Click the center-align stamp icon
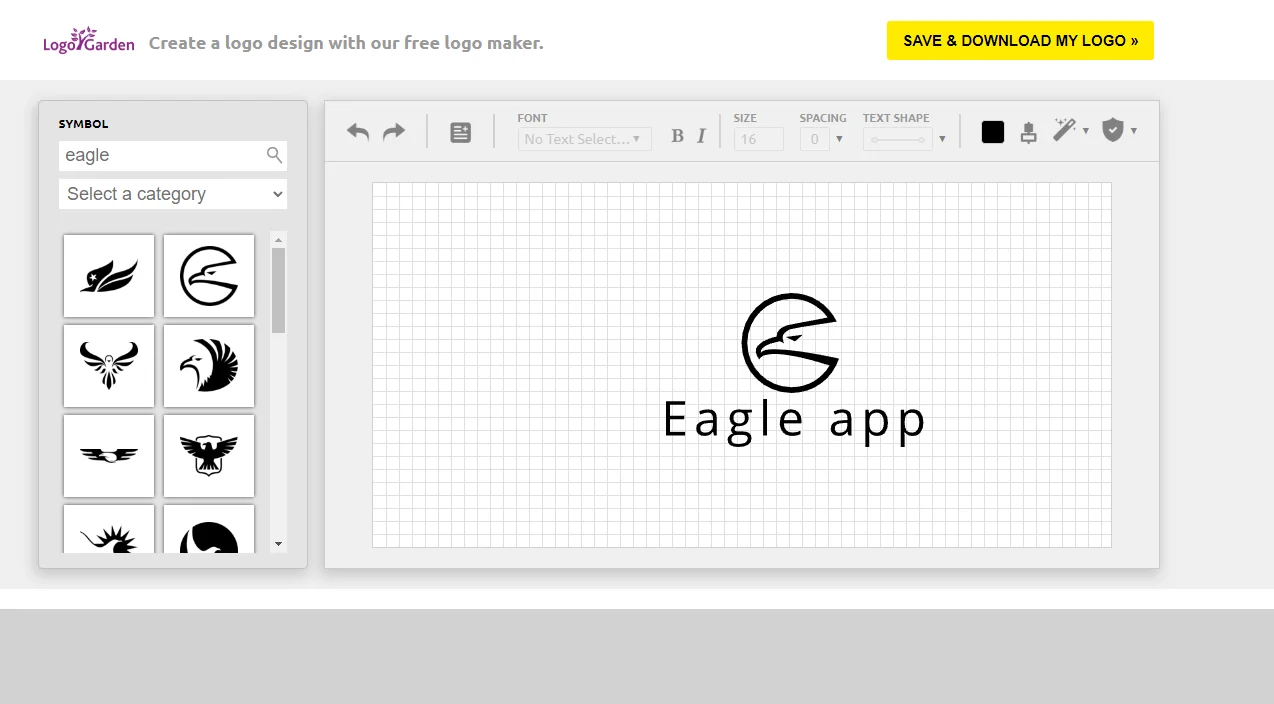The width and height of the screenshot is (1274, 704). (x=1028, y=132)
